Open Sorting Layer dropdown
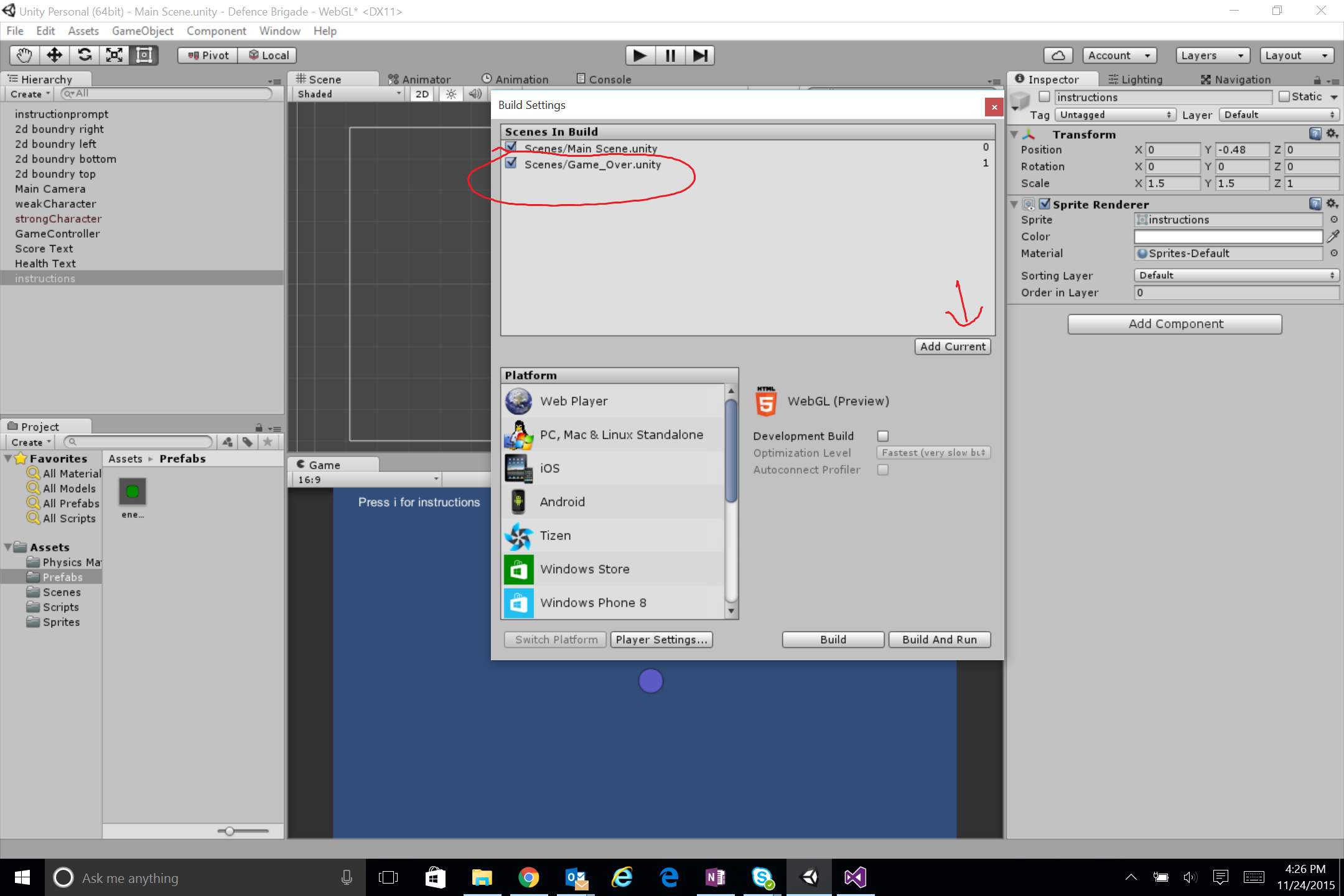This screenshot has width=1344, height=896. [x=1236, y=276]
